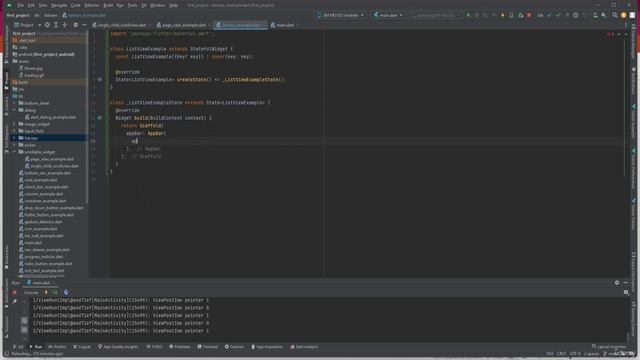Click the select opened file target icon
Screen dimensions: 640x360
pyautogui.click(x=47, y=25)
